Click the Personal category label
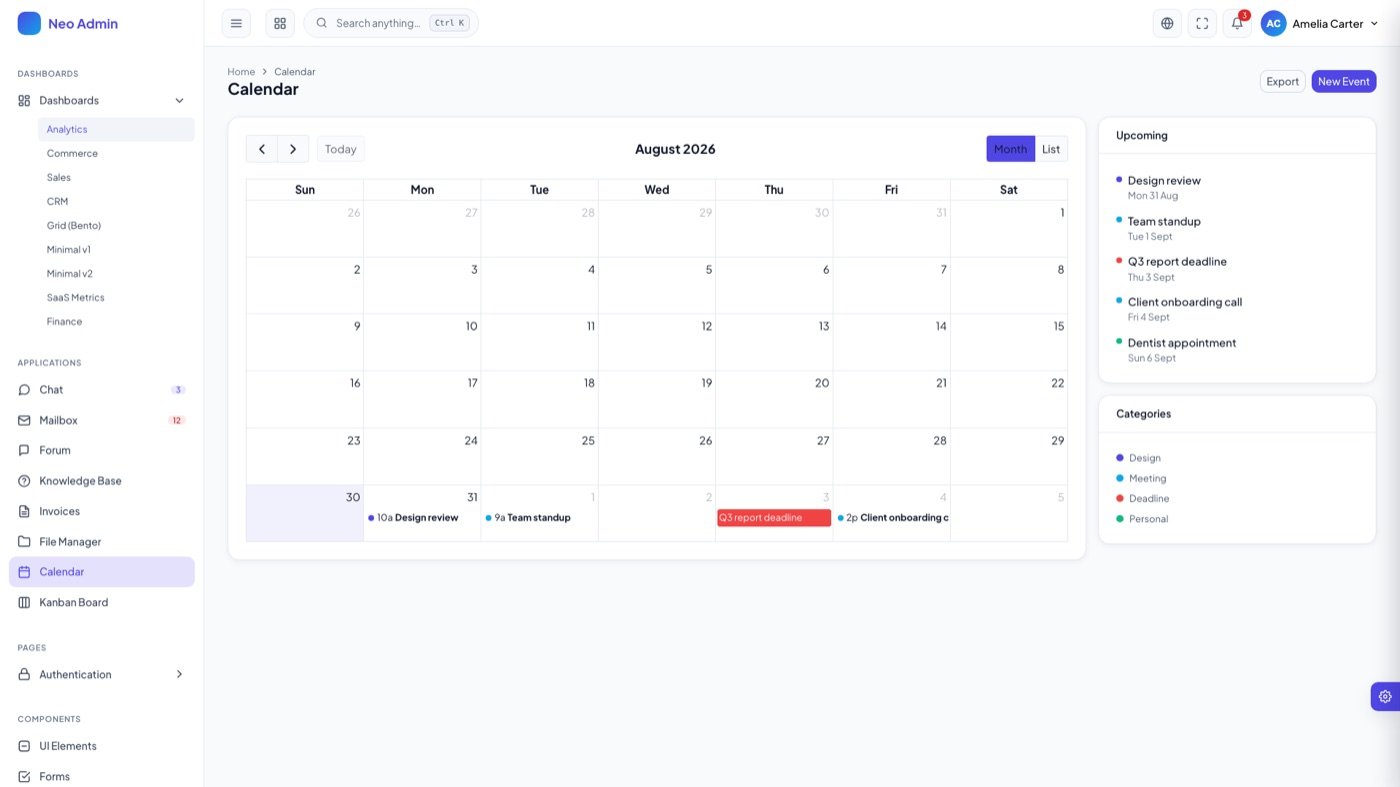The image size is (1400, 787). 1148,519
